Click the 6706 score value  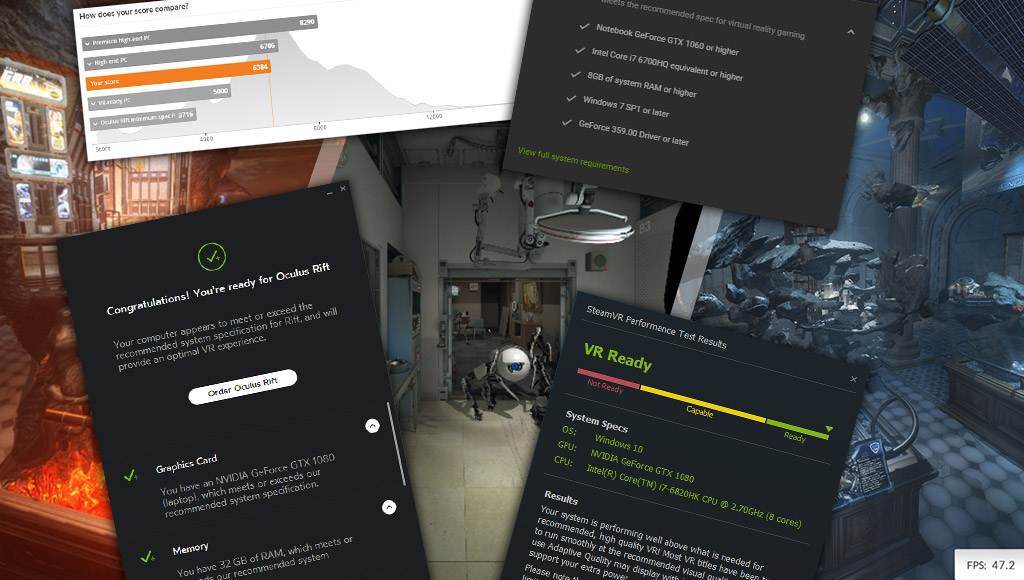[267, 46]
